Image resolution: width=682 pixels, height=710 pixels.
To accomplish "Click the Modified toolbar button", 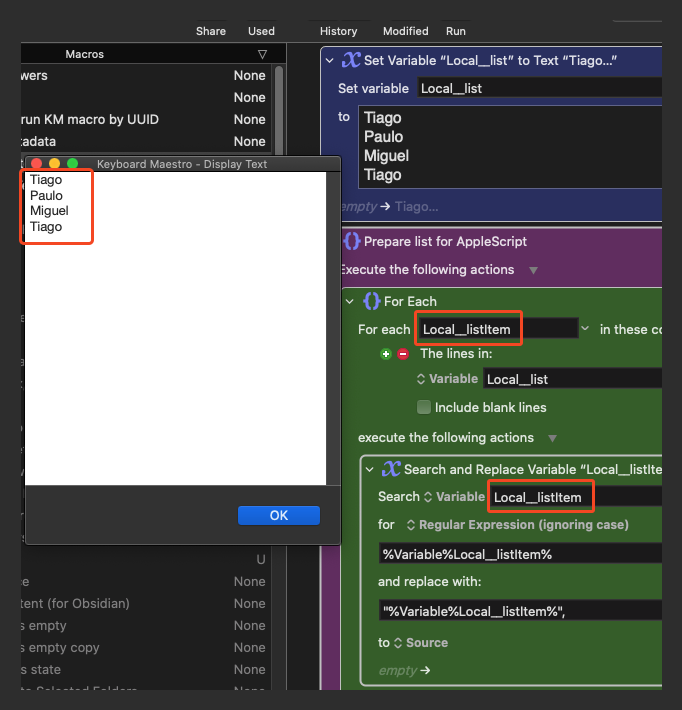I will tap(405, 31).
